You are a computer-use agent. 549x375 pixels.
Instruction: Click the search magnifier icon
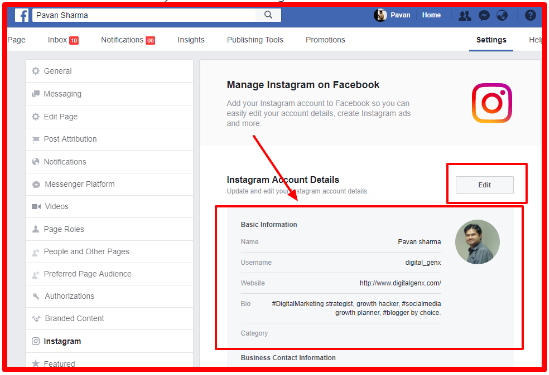[268, 15]
